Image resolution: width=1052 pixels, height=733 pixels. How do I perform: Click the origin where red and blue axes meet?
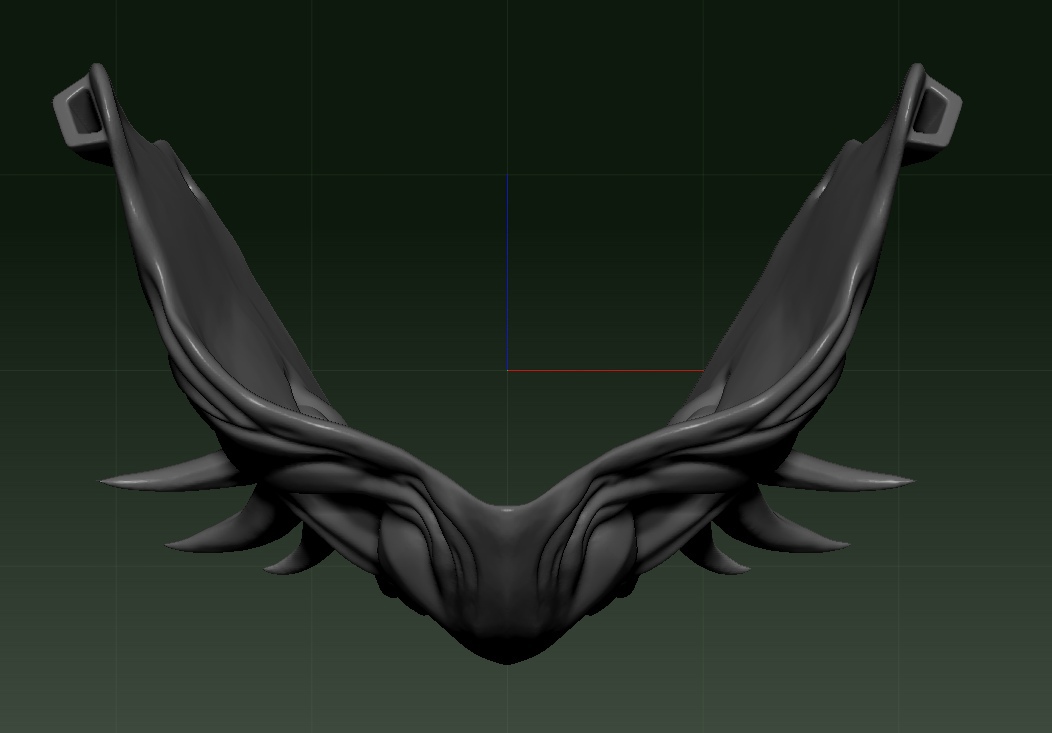coord(507,370)
